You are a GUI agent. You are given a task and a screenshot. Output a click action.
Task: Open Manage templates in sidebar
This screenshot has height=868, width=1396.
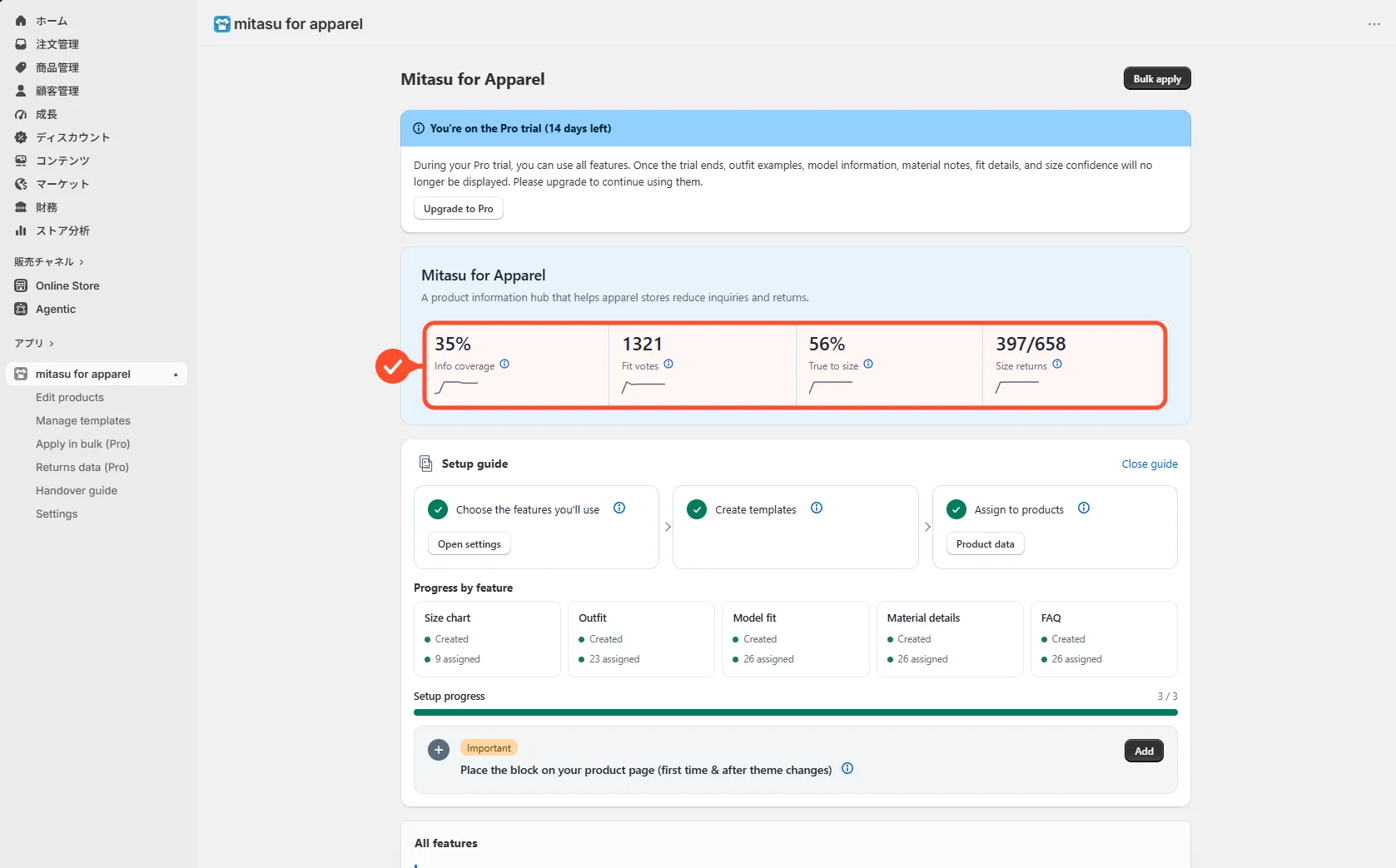pos(83,421)
